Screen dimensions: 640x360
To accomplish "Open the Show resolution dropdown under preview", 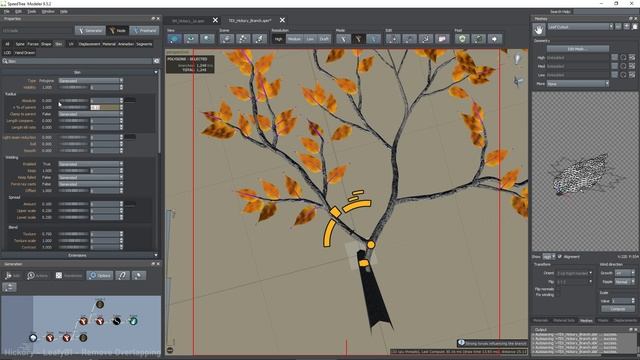I will [x=549, y=257].
